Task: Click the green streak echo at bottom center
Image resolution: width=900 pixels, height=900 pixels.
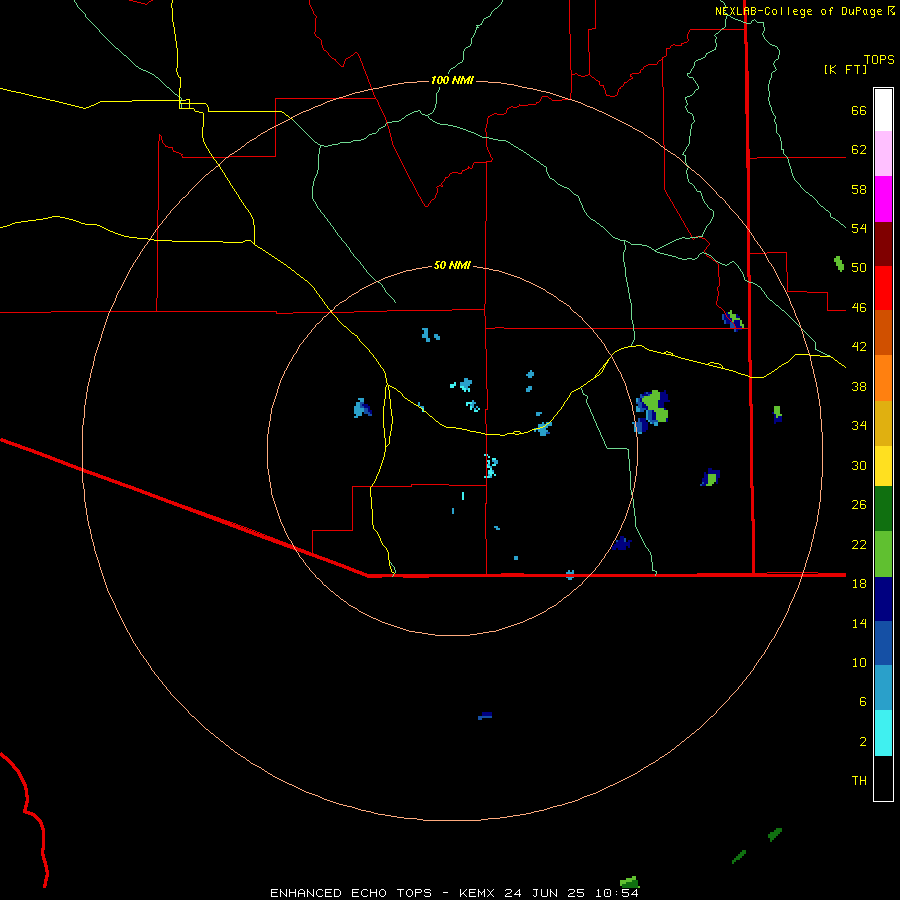Action: [x=630, y=882]
